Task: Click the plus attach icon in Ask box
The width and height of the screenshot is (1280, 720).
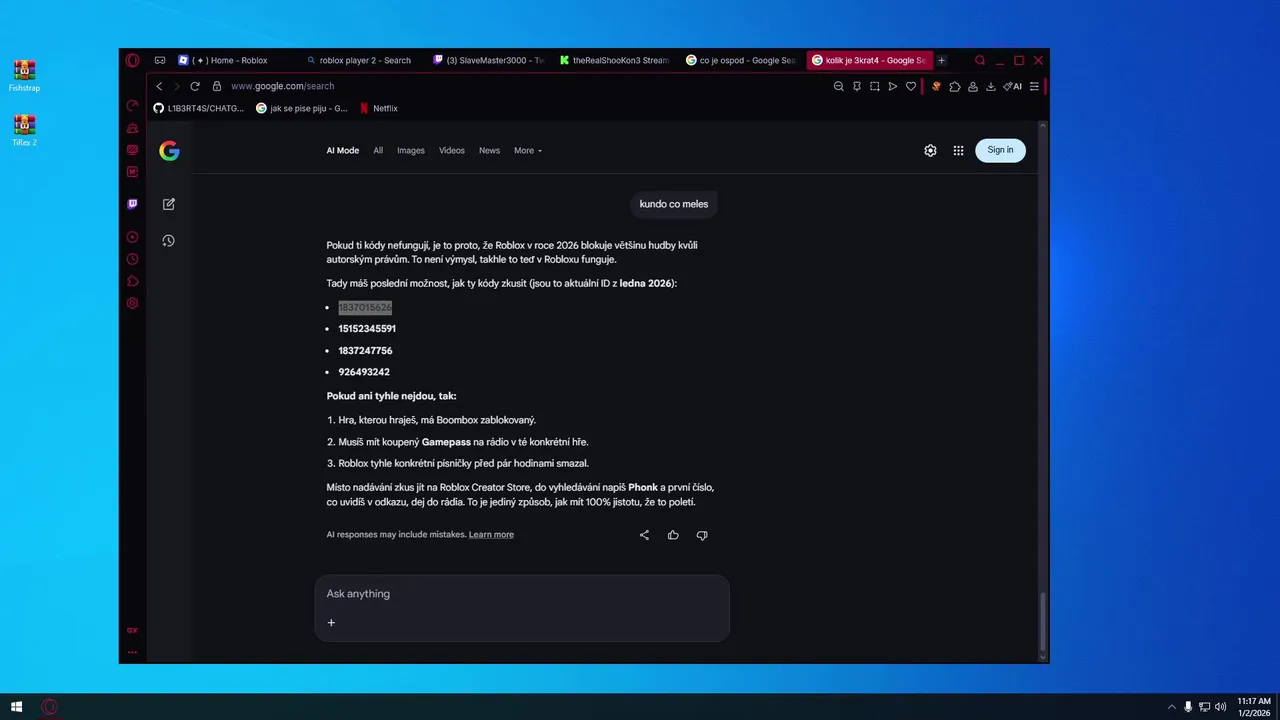Action: tap(331, 622)
